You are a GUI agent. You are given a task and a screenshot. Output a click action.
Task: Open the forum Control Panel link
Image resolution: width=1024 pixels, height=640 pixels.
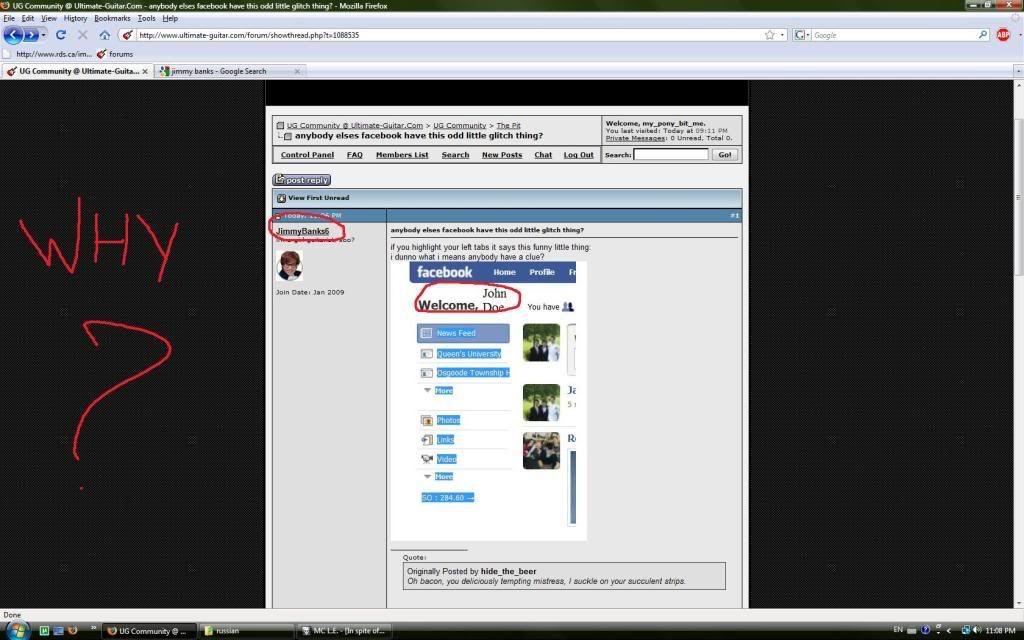[x=307, y=155]
